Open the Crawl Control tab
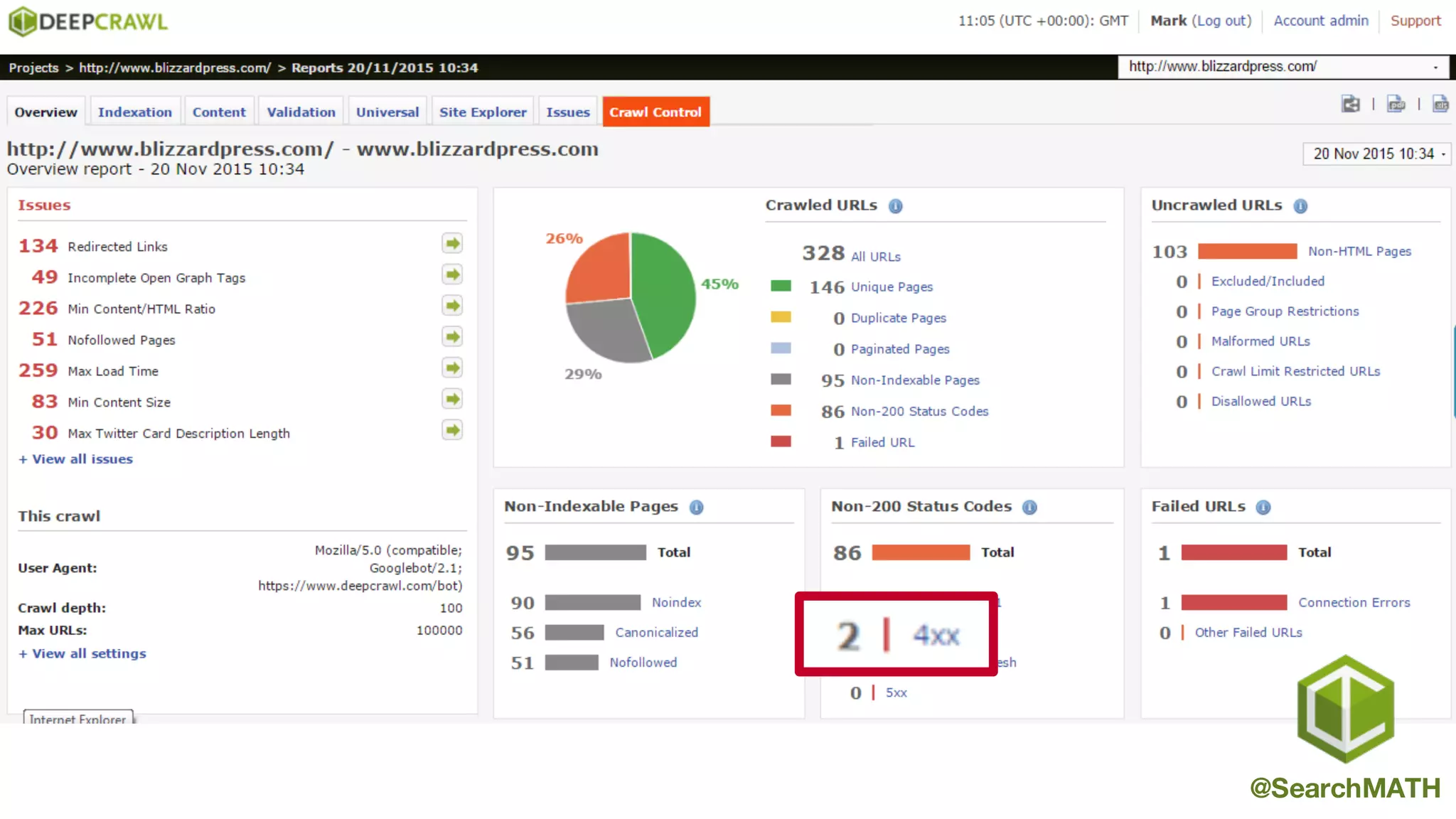 (655, 112)
